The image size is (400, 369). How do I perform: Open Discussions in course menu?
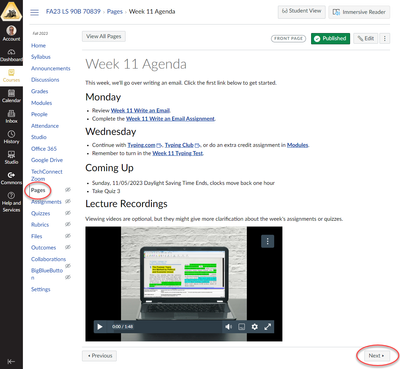[x=45, y=80]
